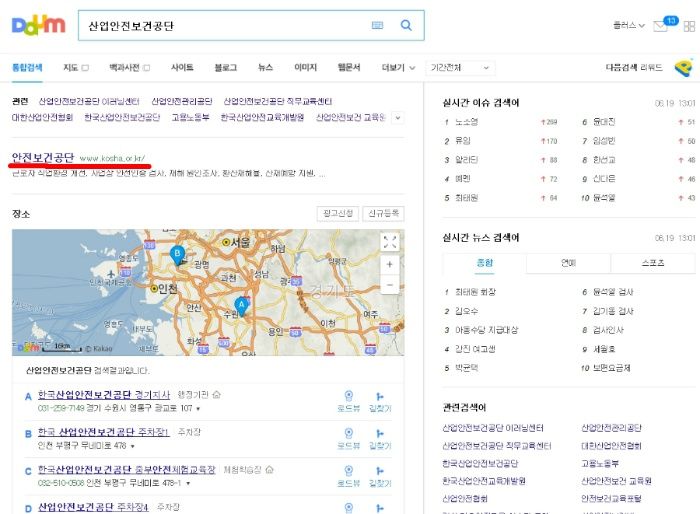Open 길찾기 for 중부안전체험교육장 result
The width and height of the screenshot is (700, 514).
[x=380, y=476]
